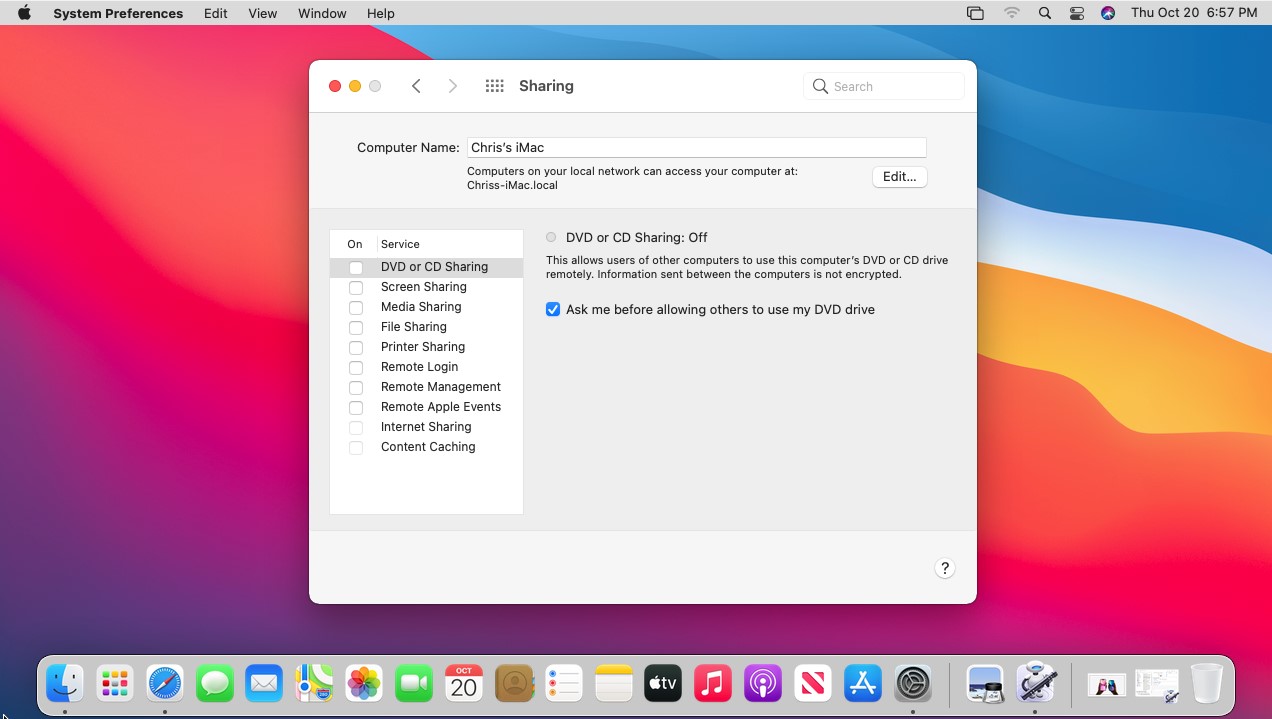Open Maps app in the Dock
Viewport: 1272px width, 719px height.
[314, 684]
